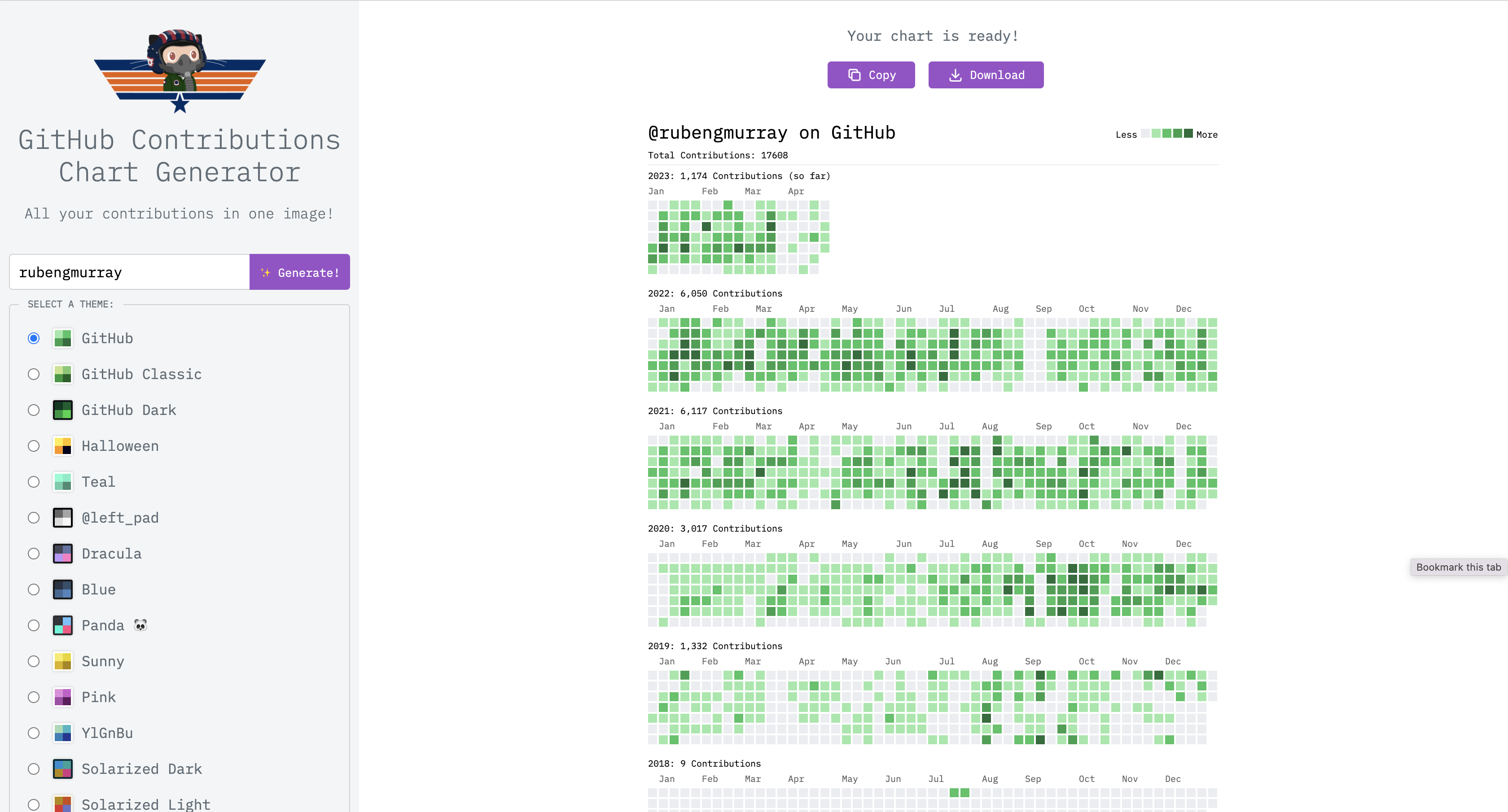Viewport: 1508px width, 812px height.
Task: Click the @rubengmurray on GitHub heading
Action: 772,133
